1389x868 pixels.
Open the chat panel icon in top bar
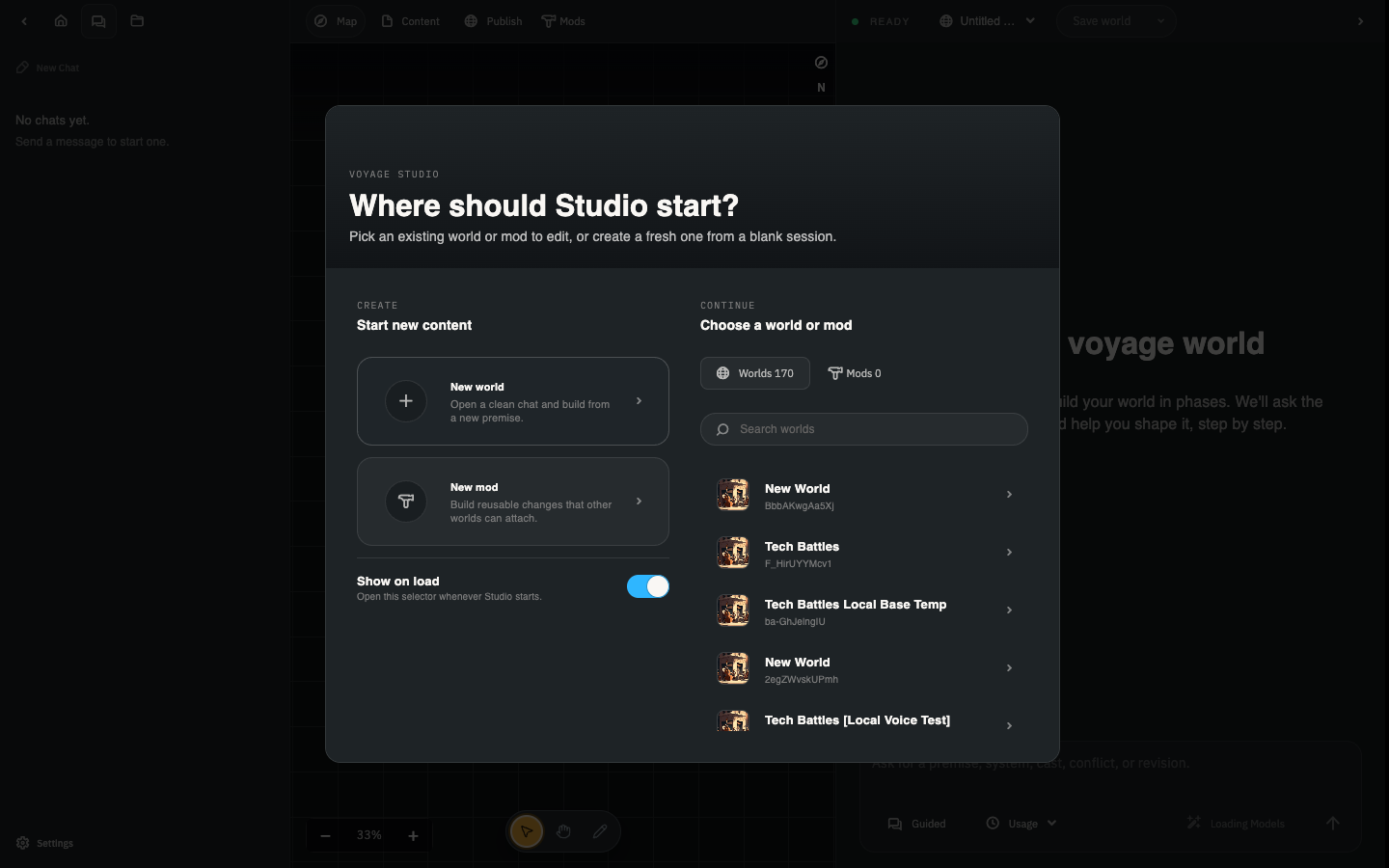pos(98,21)
